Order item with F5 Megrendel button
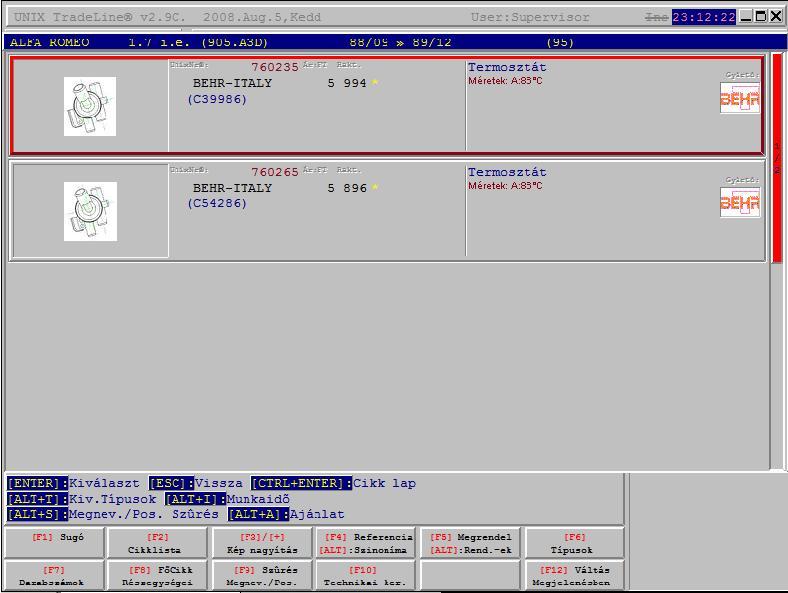The image size is (788, 593). pos(471,543)
